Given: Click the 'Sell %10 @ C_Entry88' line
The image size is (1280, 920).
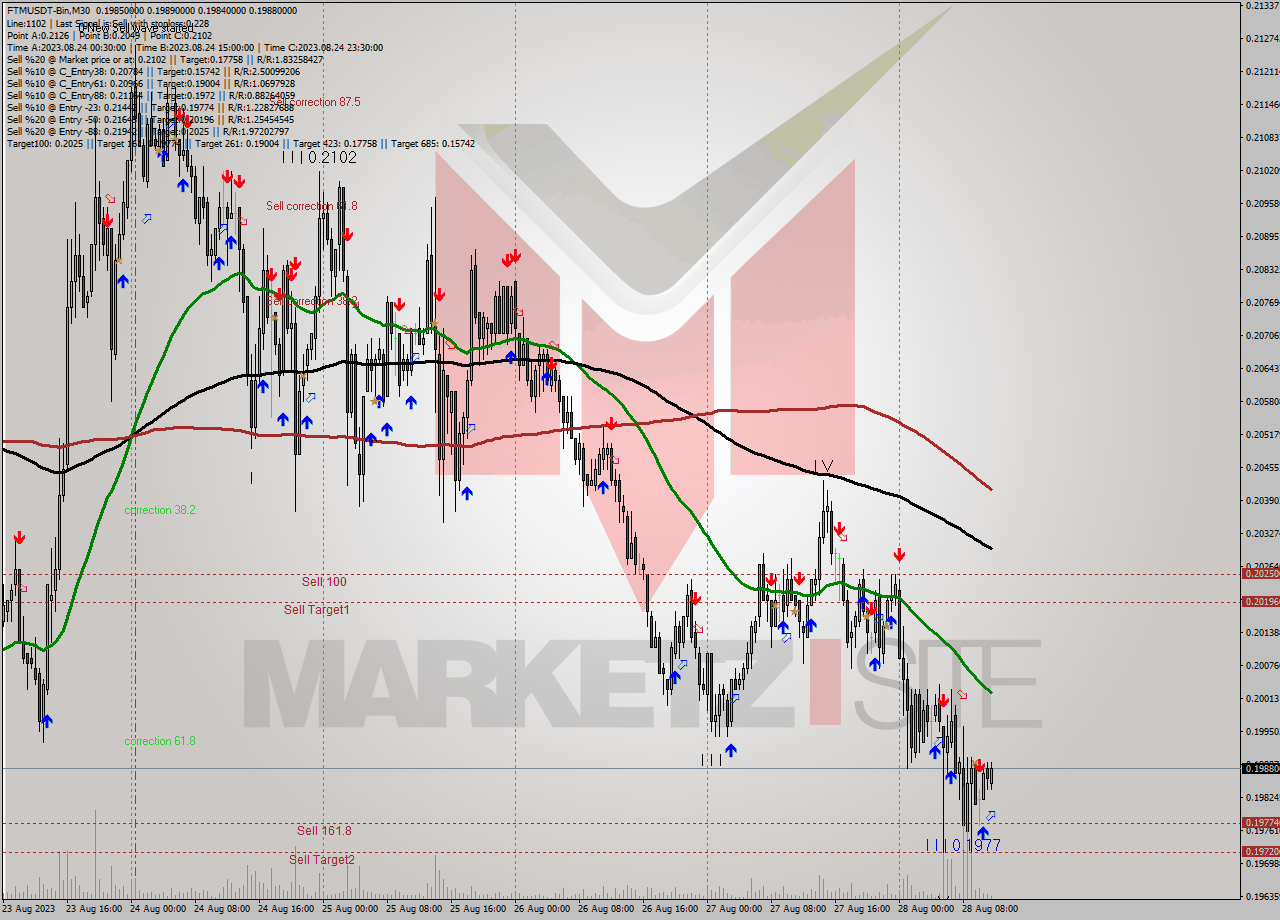Looking at the screenshot, I should point(151,95).
